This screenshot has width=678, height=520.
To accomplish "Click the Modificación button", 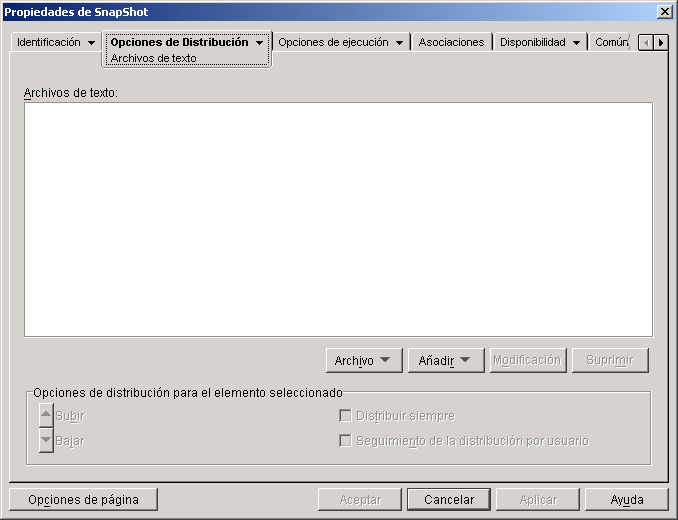I will point(528,360).
